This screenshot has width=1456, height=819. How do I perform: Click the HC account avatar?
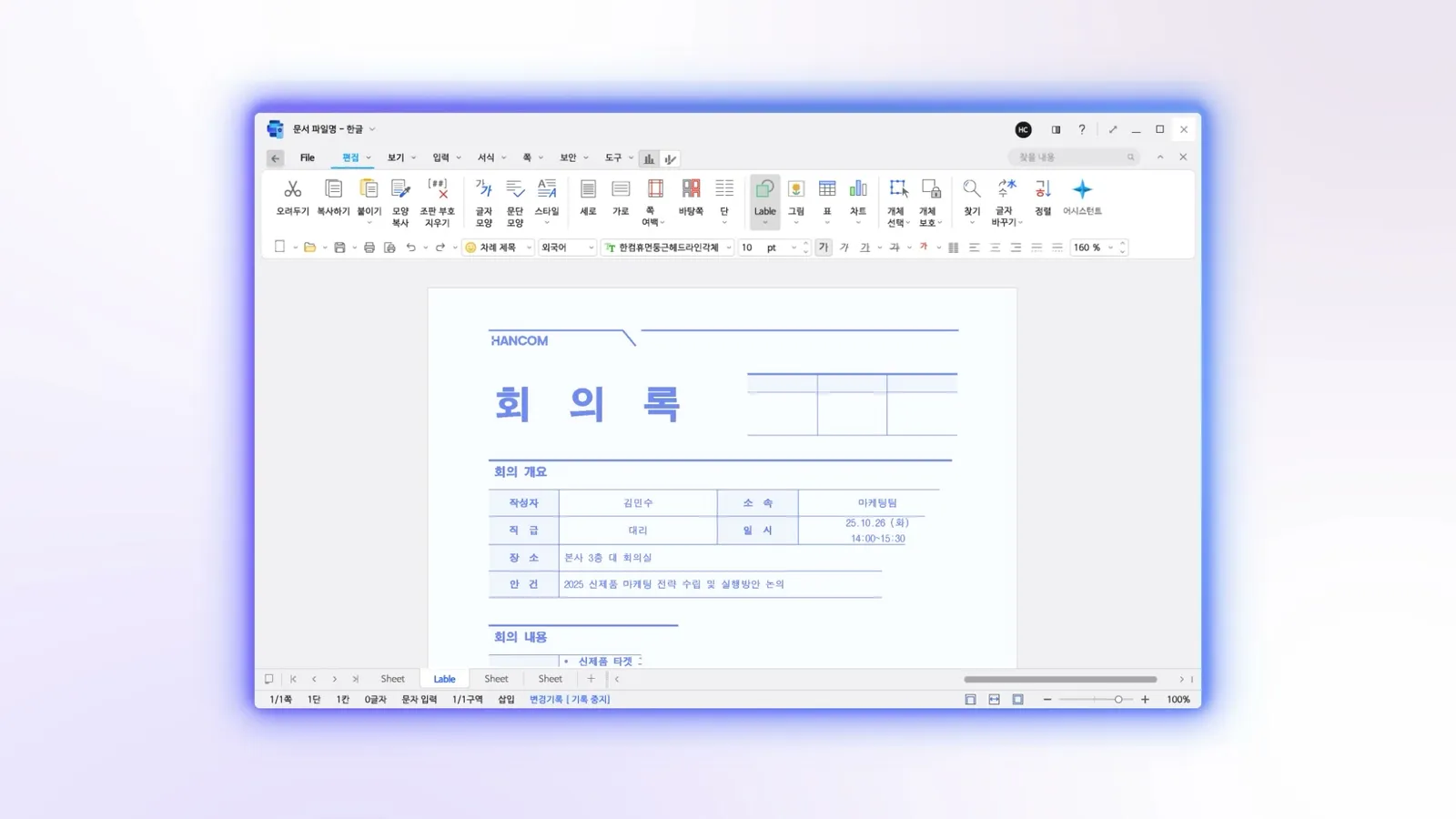1023,129
